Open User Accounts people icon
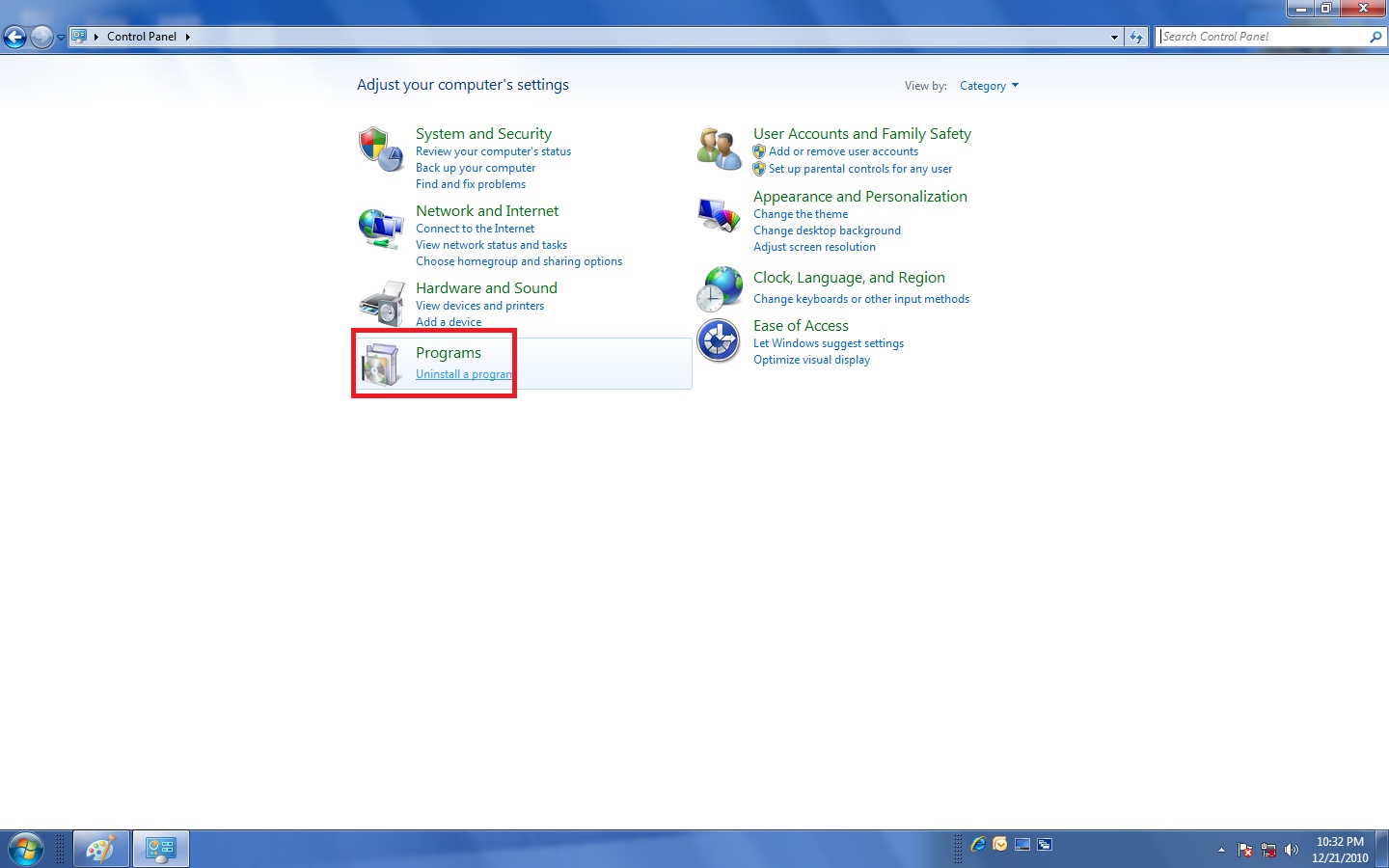Viewport: 1389px width, 868px height. point(719,149)
